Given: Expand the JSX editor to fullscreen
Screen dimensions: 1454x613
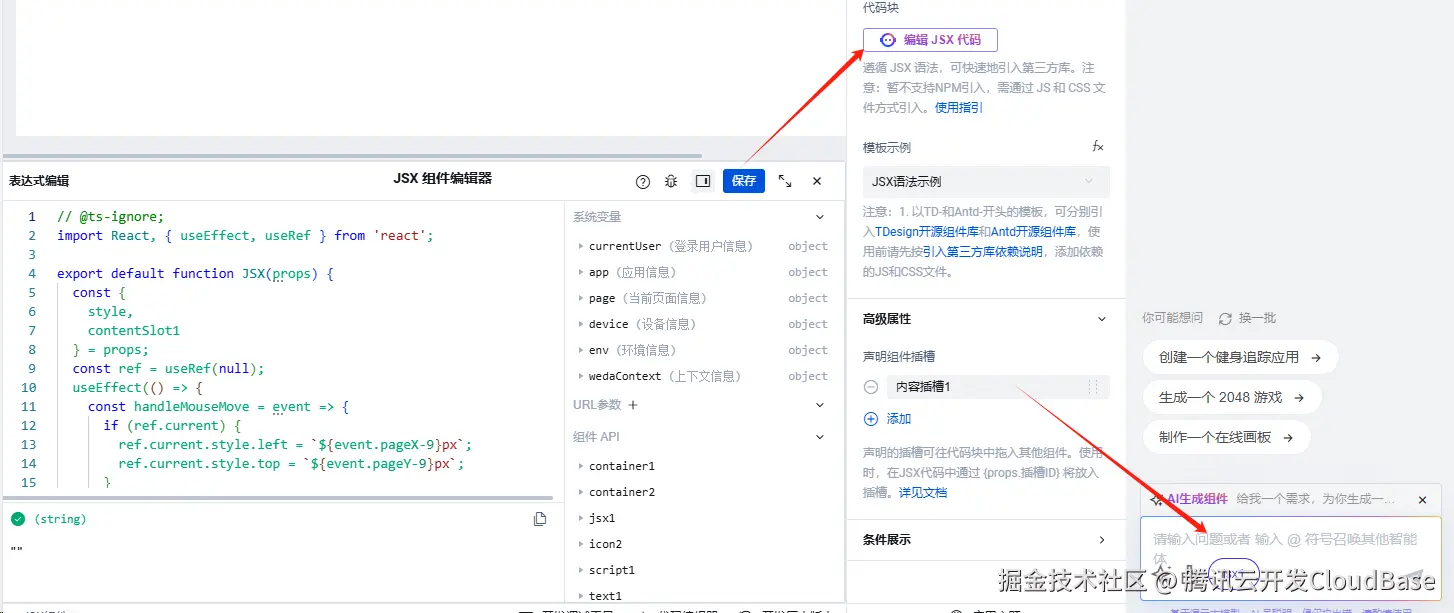Looking at the screenshot, I should tap(785, 181).
